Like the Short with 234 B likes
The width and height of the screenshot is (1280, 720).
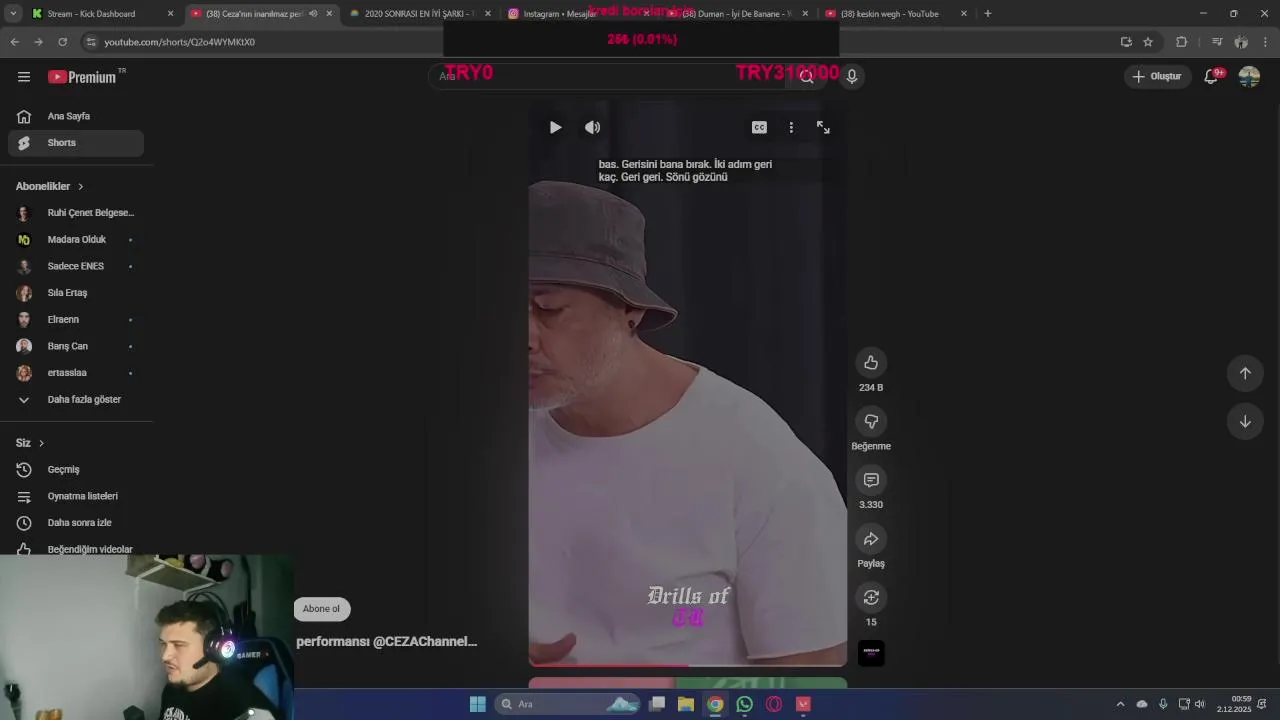click(x=871, y=362)
